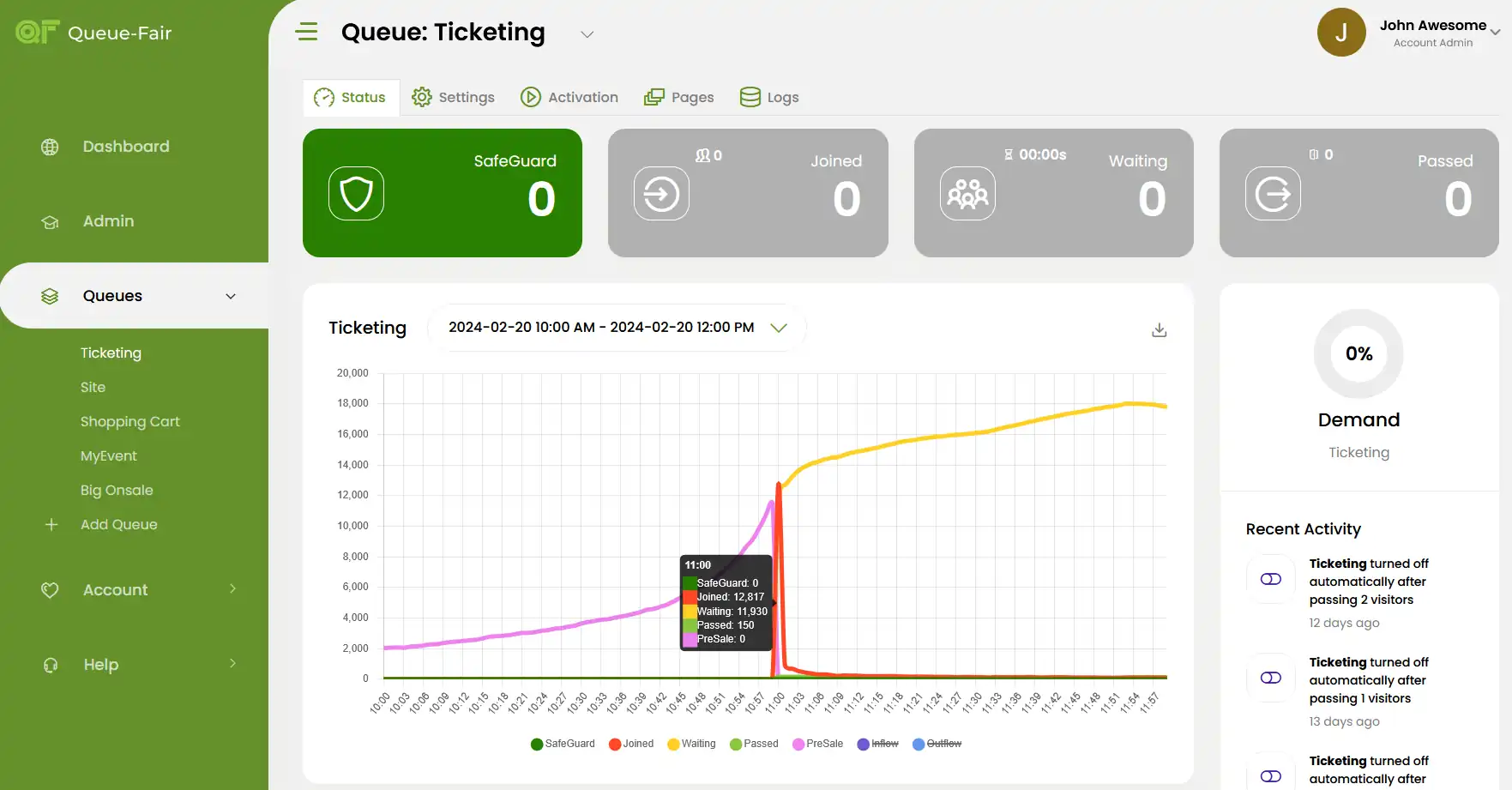
Task: Open the Shopping Cart queue
Action: click(x=130, y=422)
